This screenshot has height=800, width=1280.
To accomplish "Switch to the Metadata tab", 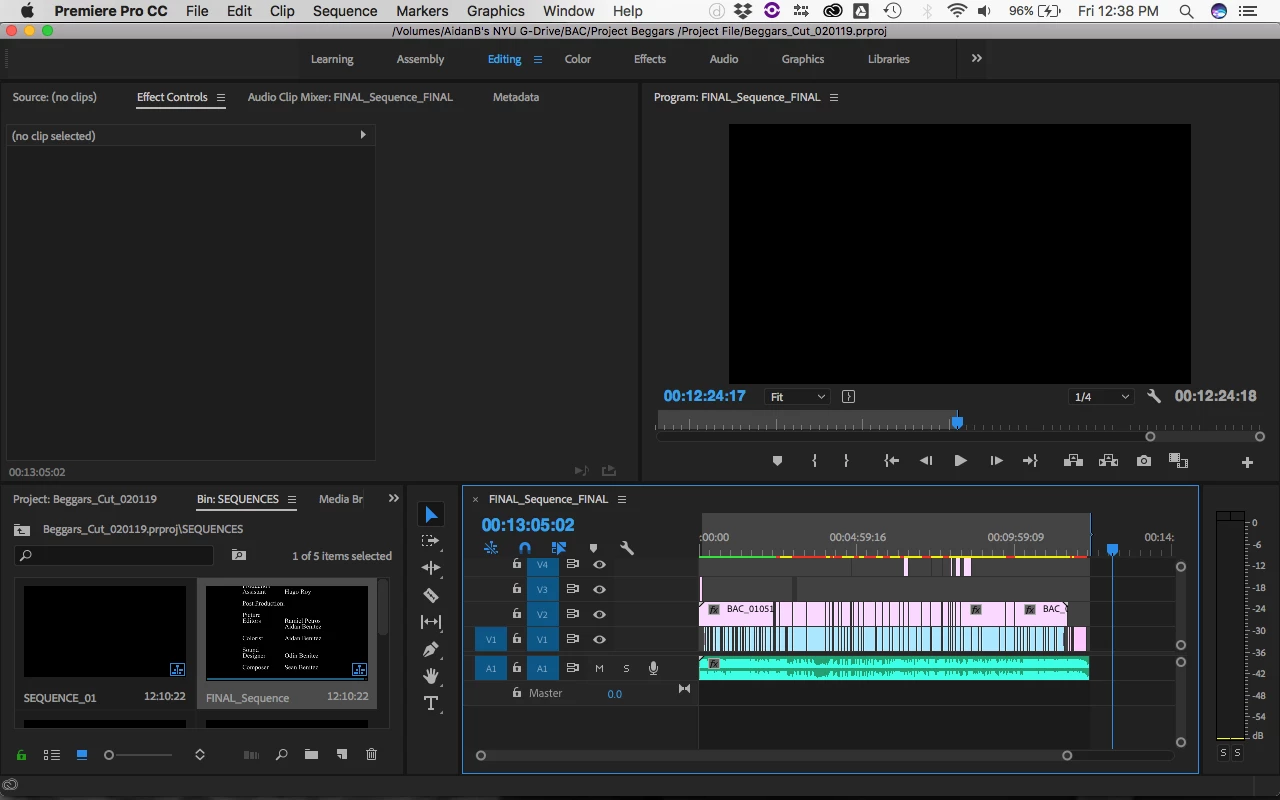I will 516,97.
